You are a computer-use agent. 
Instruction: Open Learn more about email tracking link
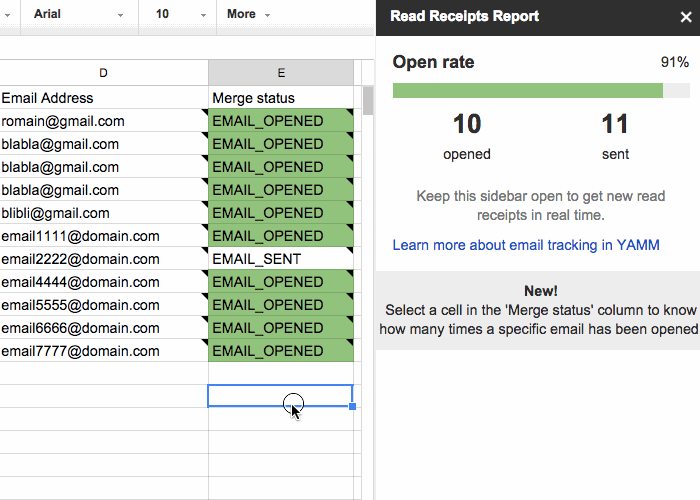[x=526, y=245]
